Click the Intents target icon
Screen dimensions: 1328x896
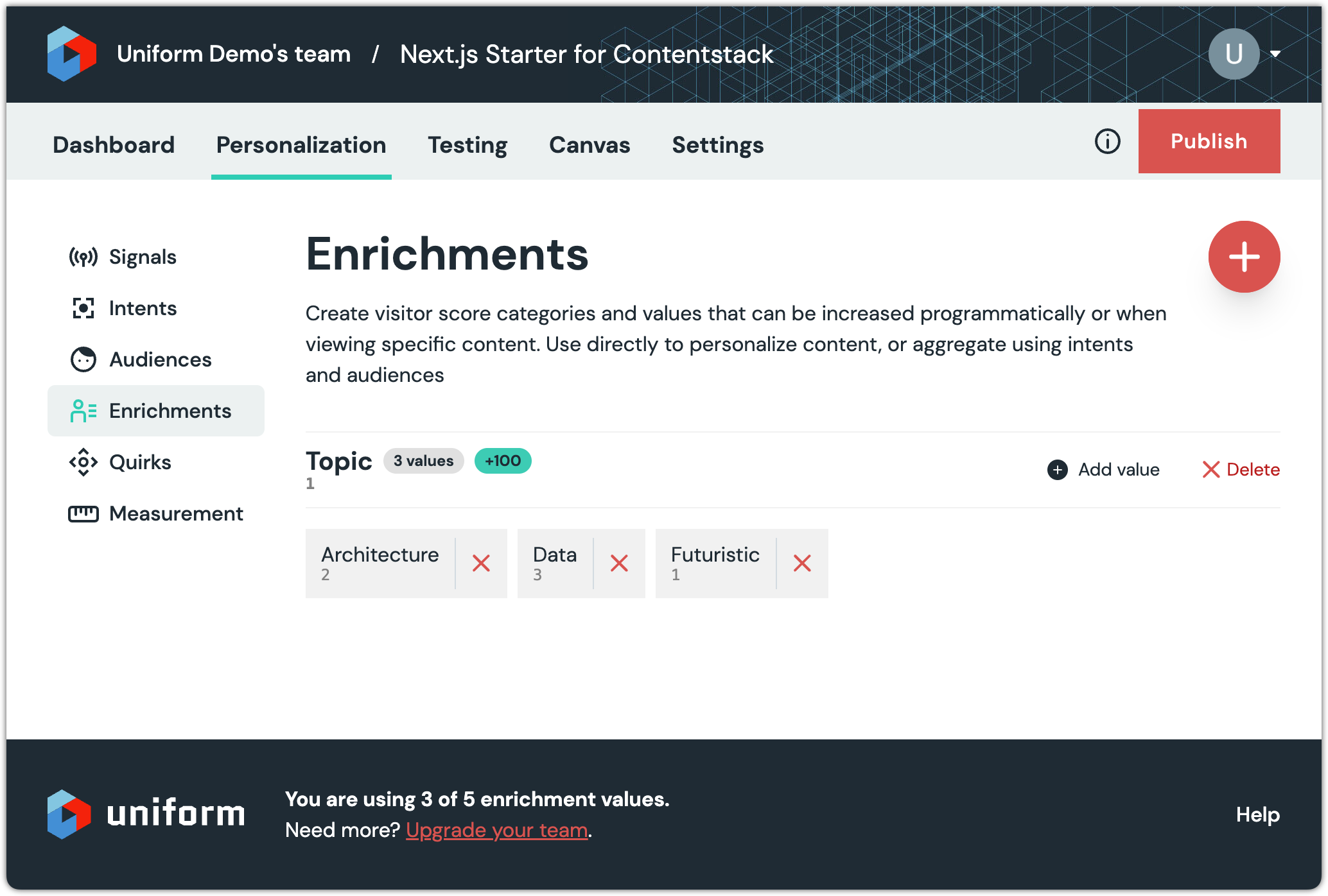pos(83,309)
